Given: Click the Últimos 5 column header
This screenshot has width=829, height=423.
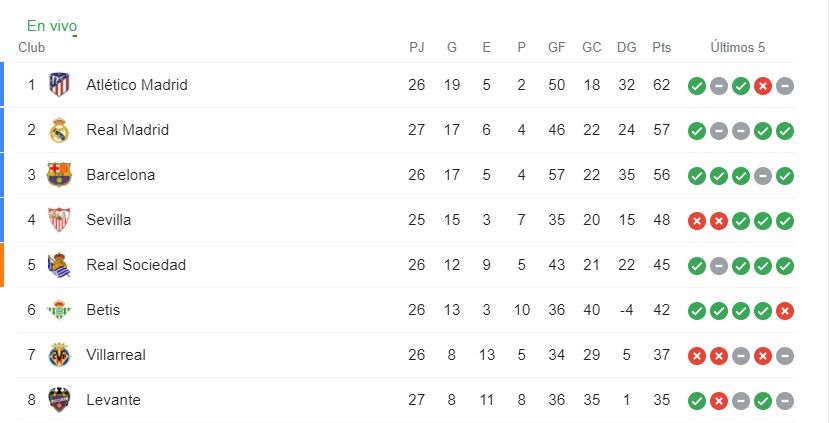Looking at the screenshot, I should click(738, 48).
